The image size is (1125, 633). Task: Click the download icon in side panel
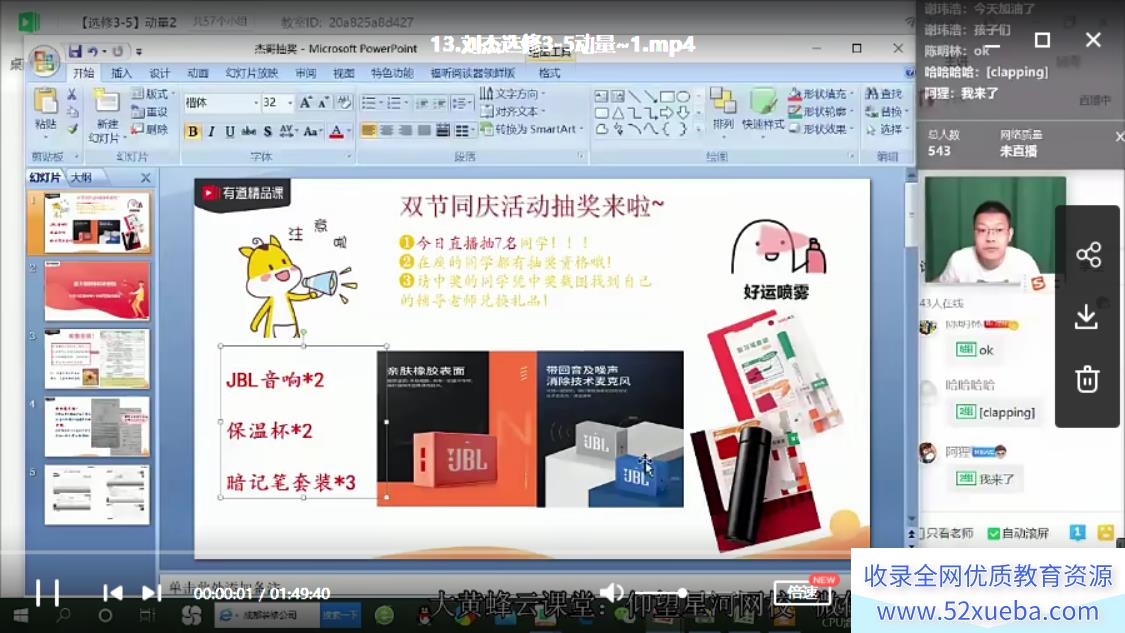[x=1086, y=316]
